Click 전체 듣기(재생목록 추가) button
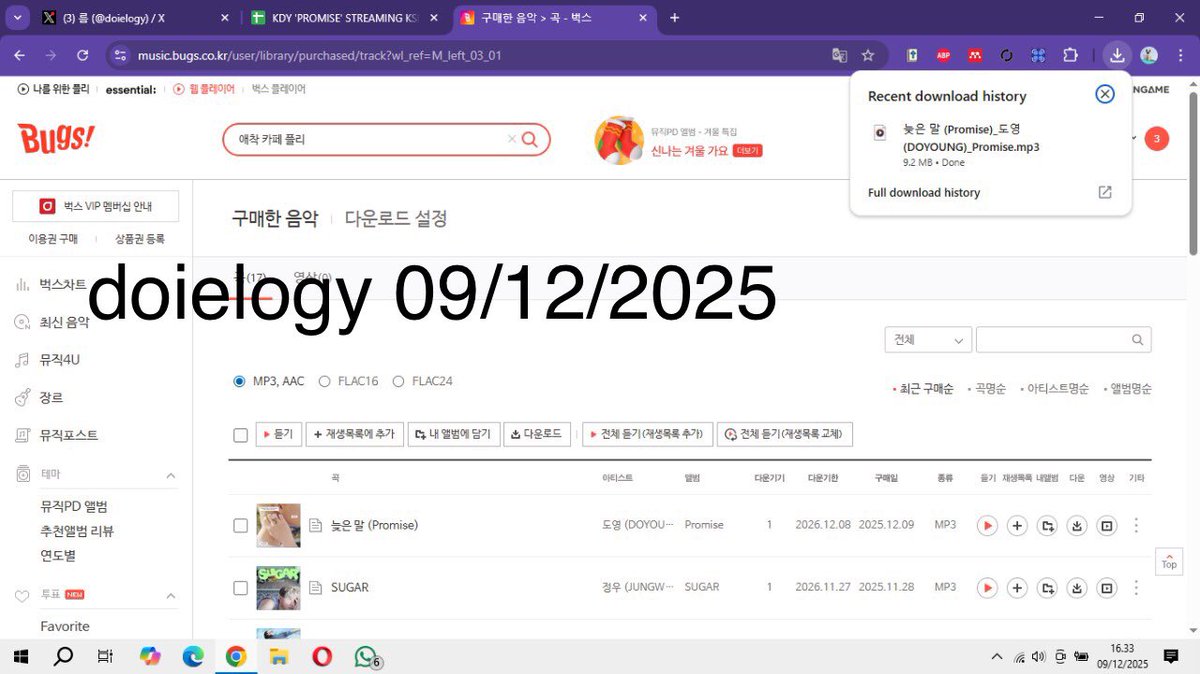 point(647,434)
